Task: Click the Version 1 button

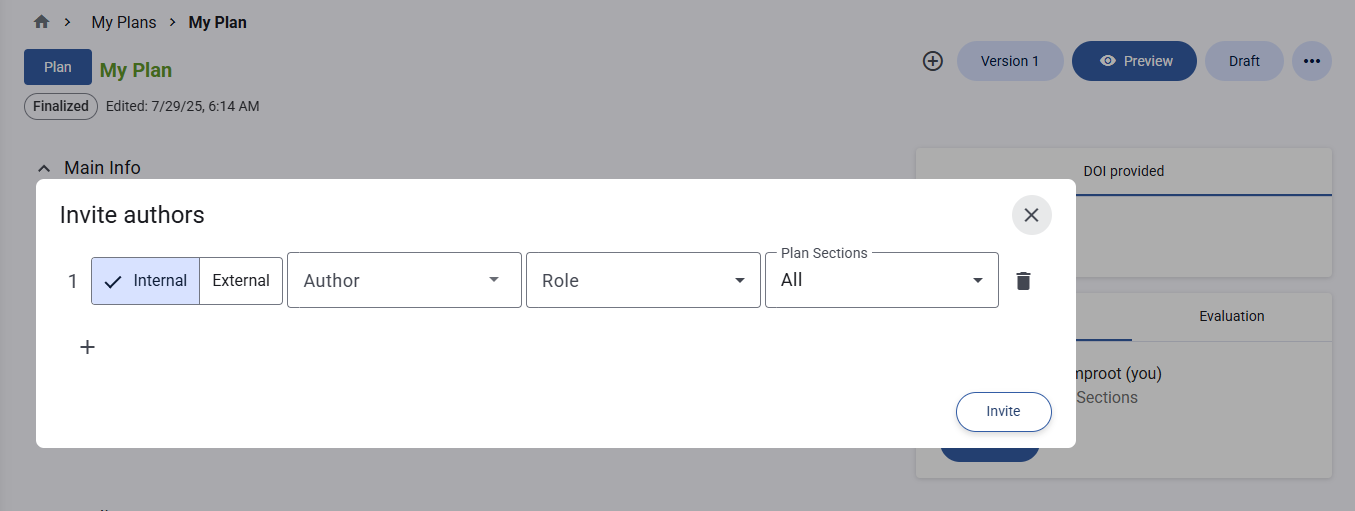Action: 1009,61
